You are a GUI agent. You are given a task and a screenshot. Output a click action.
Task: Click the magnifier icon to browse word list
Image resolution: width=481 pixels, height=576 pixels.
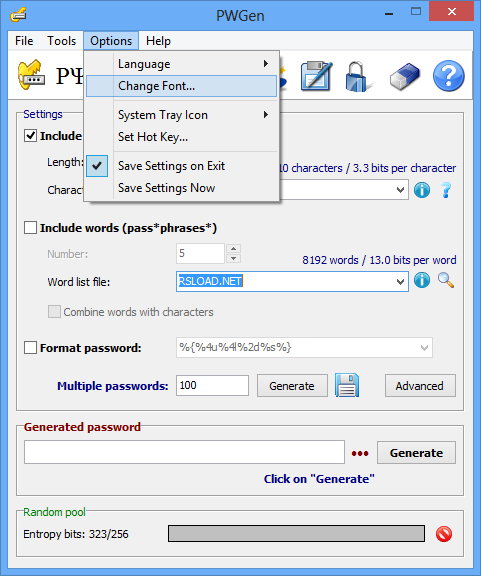pyautogui.click(x=446, y=280)
